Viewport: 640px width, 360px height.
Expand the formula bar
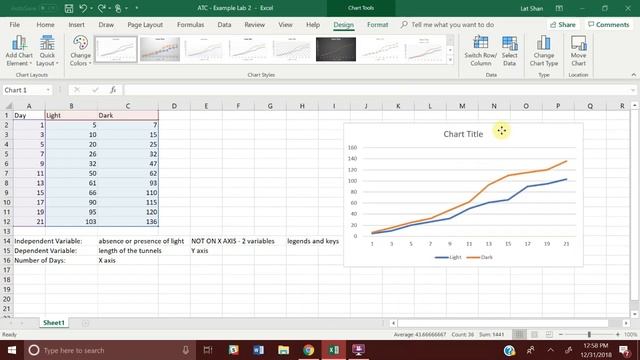click(633, 90)
